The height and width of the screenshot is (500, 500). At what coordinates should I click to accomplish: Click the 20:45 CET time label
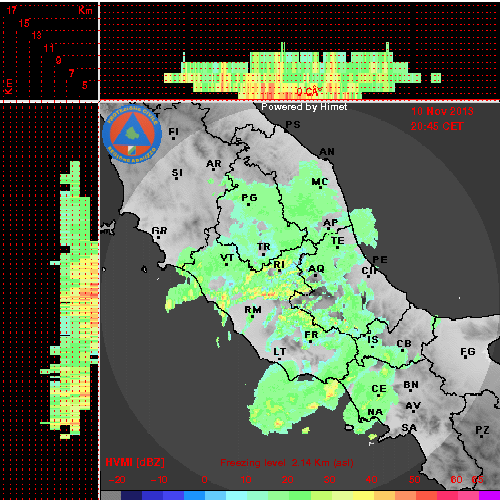pos(437,126)
